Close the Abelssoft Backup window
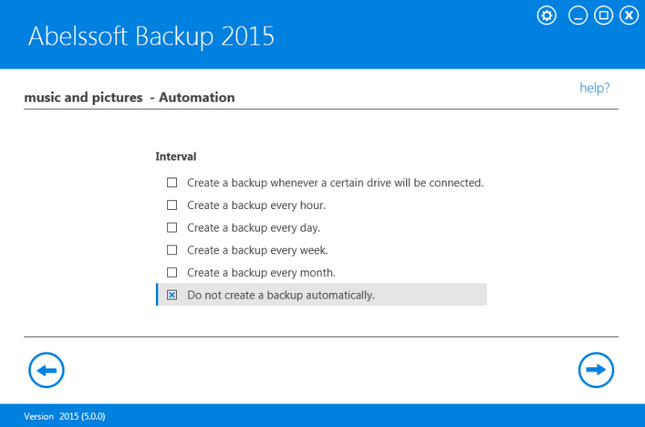The width and height of the screenshot is (645, 427). [x=629, y=16]
